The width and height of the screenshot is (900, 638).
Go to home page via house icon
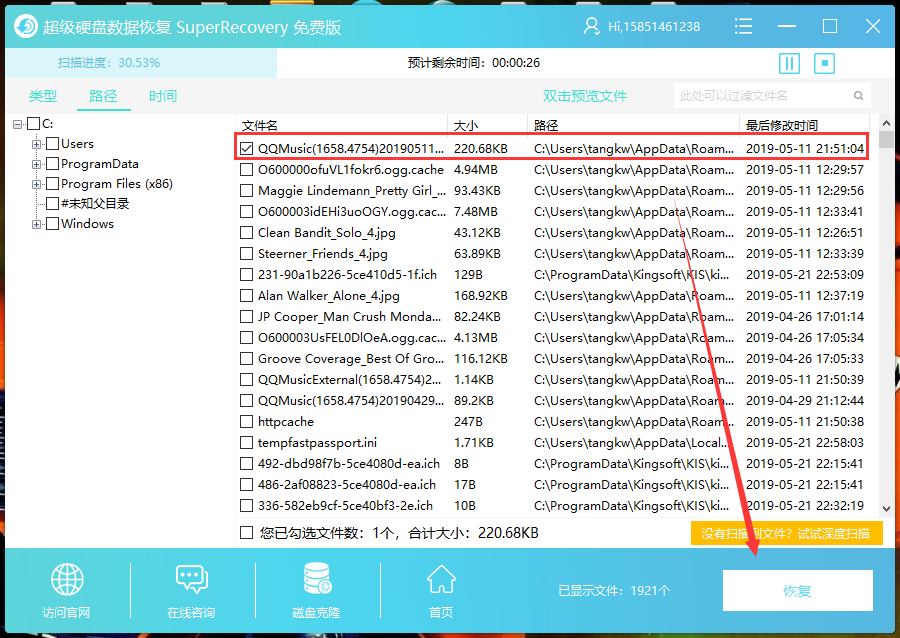[x=441, y=579]
